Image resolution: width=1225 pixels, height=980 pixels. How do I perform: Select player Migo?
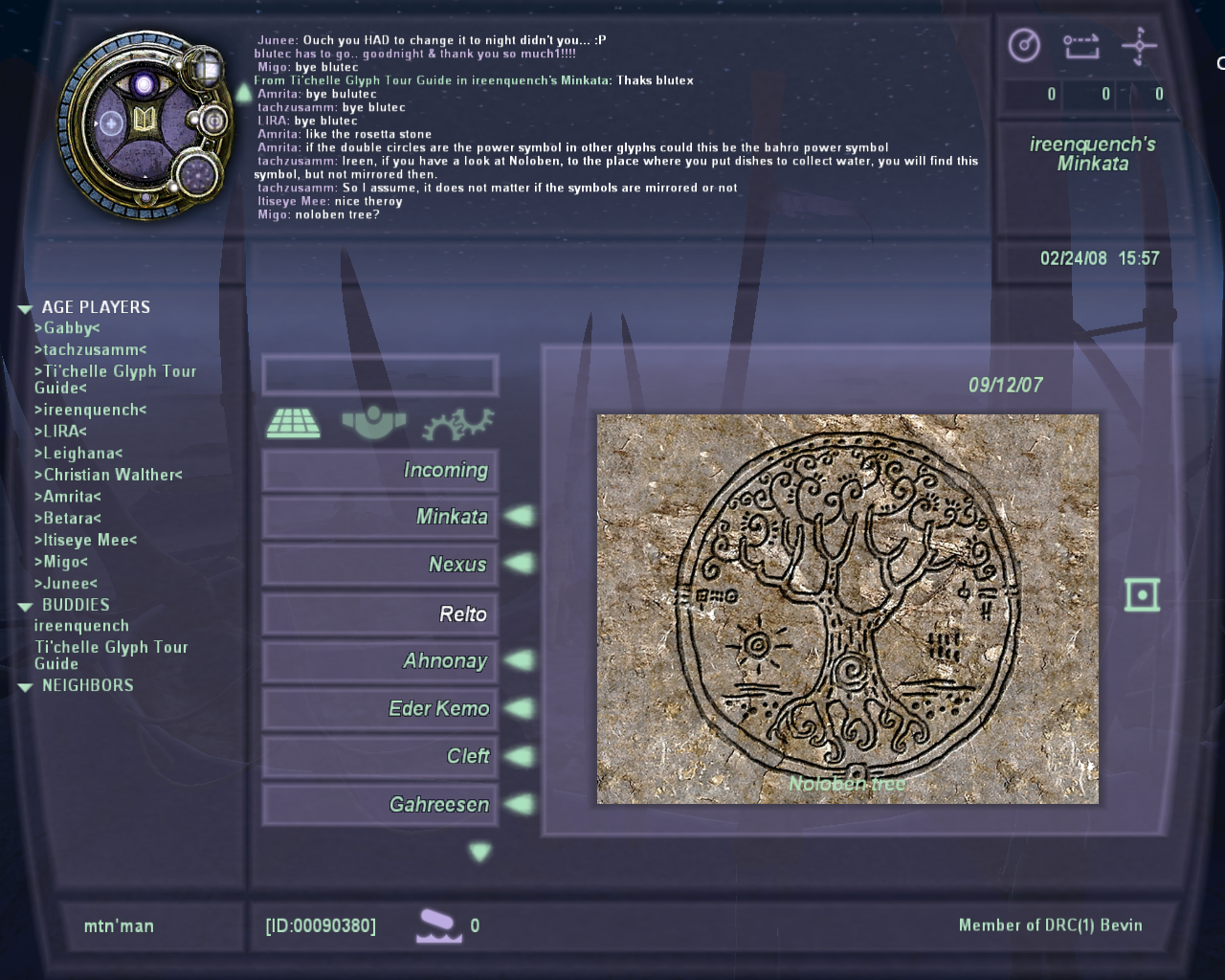pyautogui.click(x=60, y=562)
